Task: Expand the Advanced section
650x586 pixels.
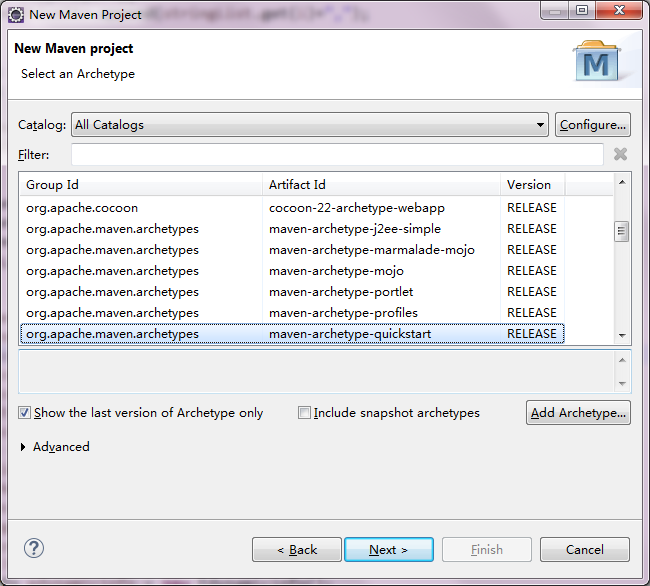Action: click(23, 447)
